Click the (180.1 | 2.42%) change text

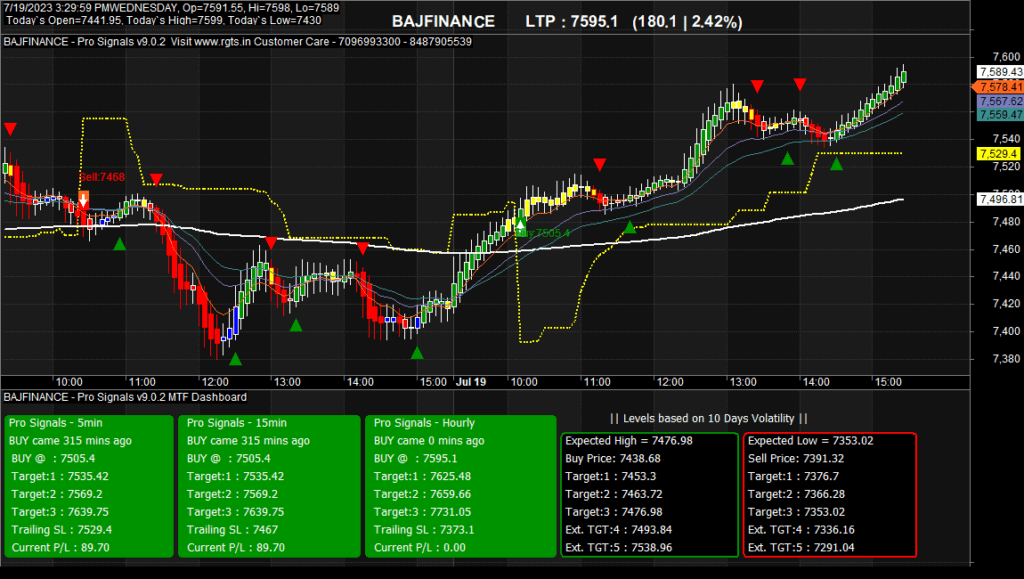coord(687,22)
